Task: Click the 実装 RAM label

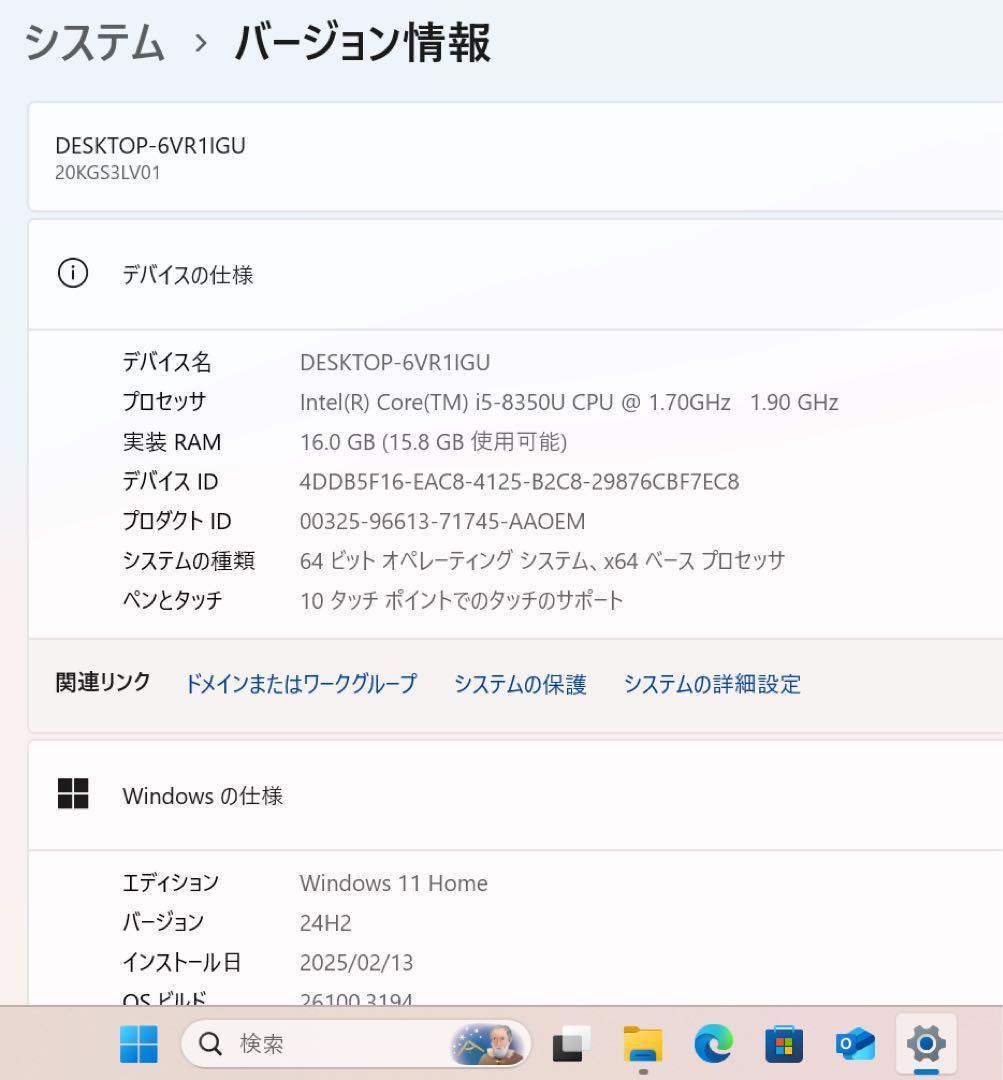Action: coord(172,442)
